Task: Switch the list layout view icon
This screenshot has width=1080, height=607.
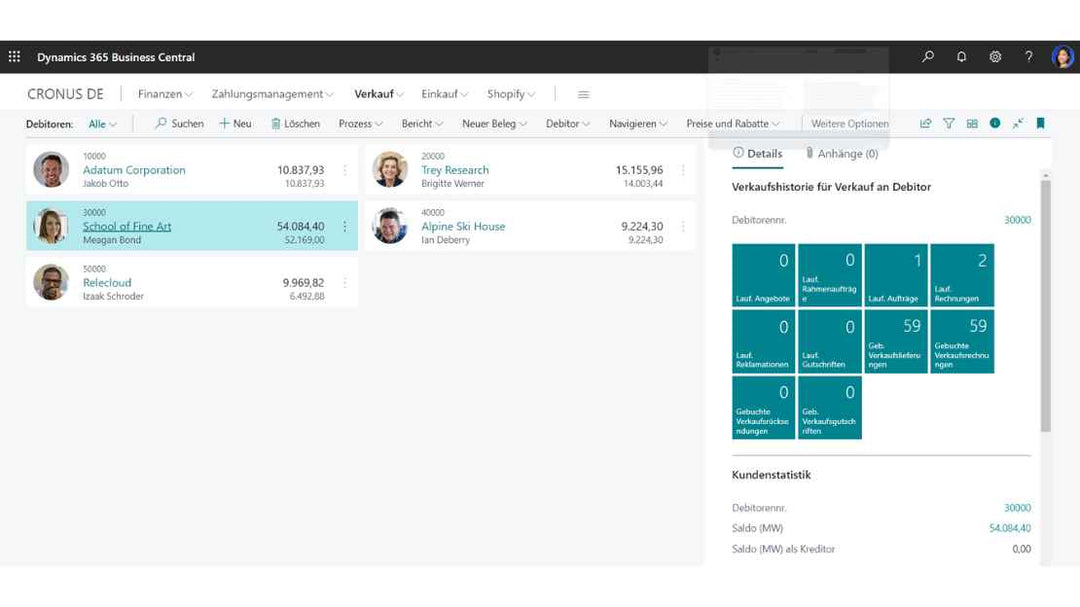Action: tap(972, 124)
